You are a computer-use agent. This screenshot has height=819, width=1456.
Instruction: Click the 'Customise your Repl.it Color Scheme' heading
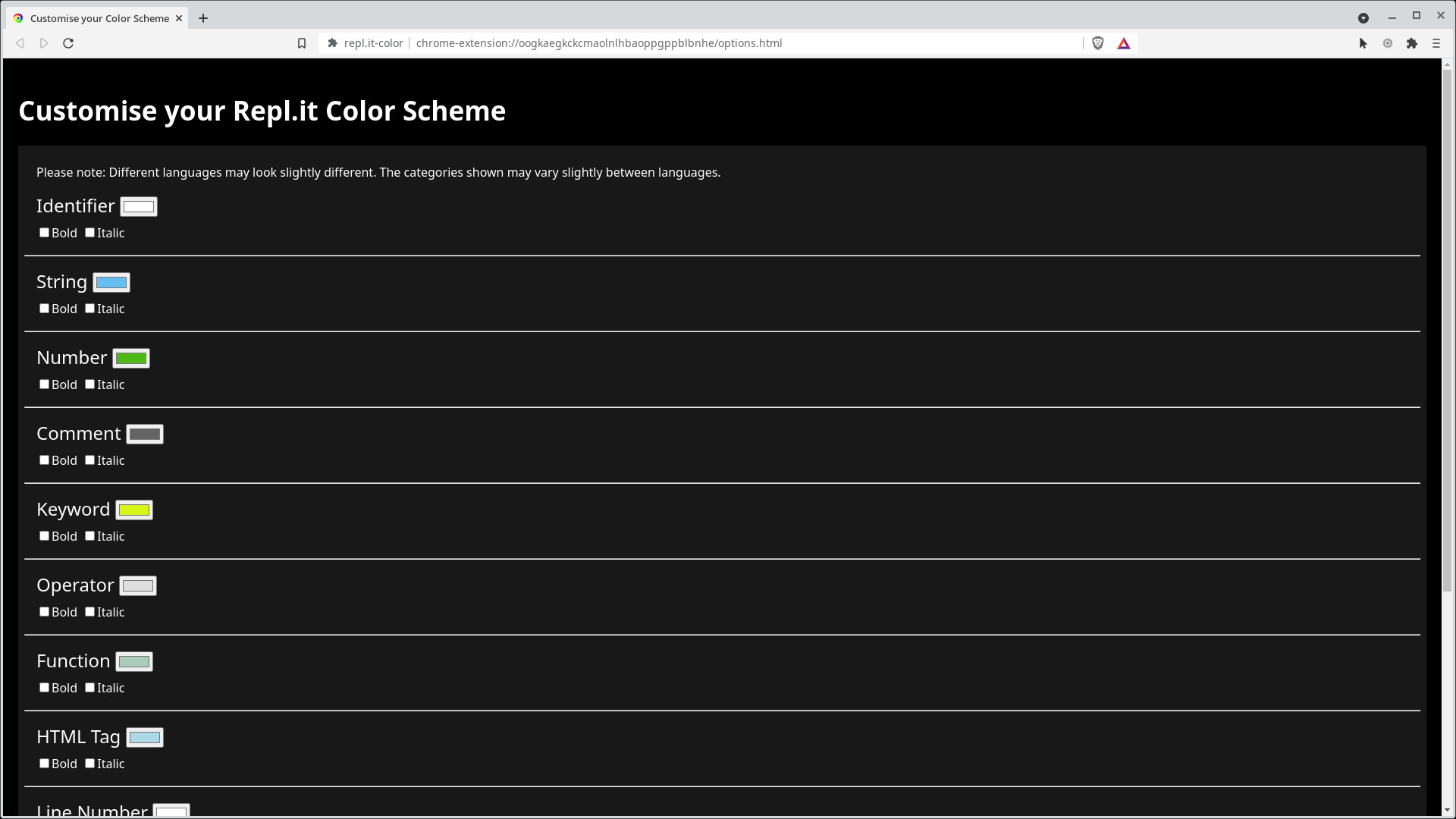[x=262, y=111]
